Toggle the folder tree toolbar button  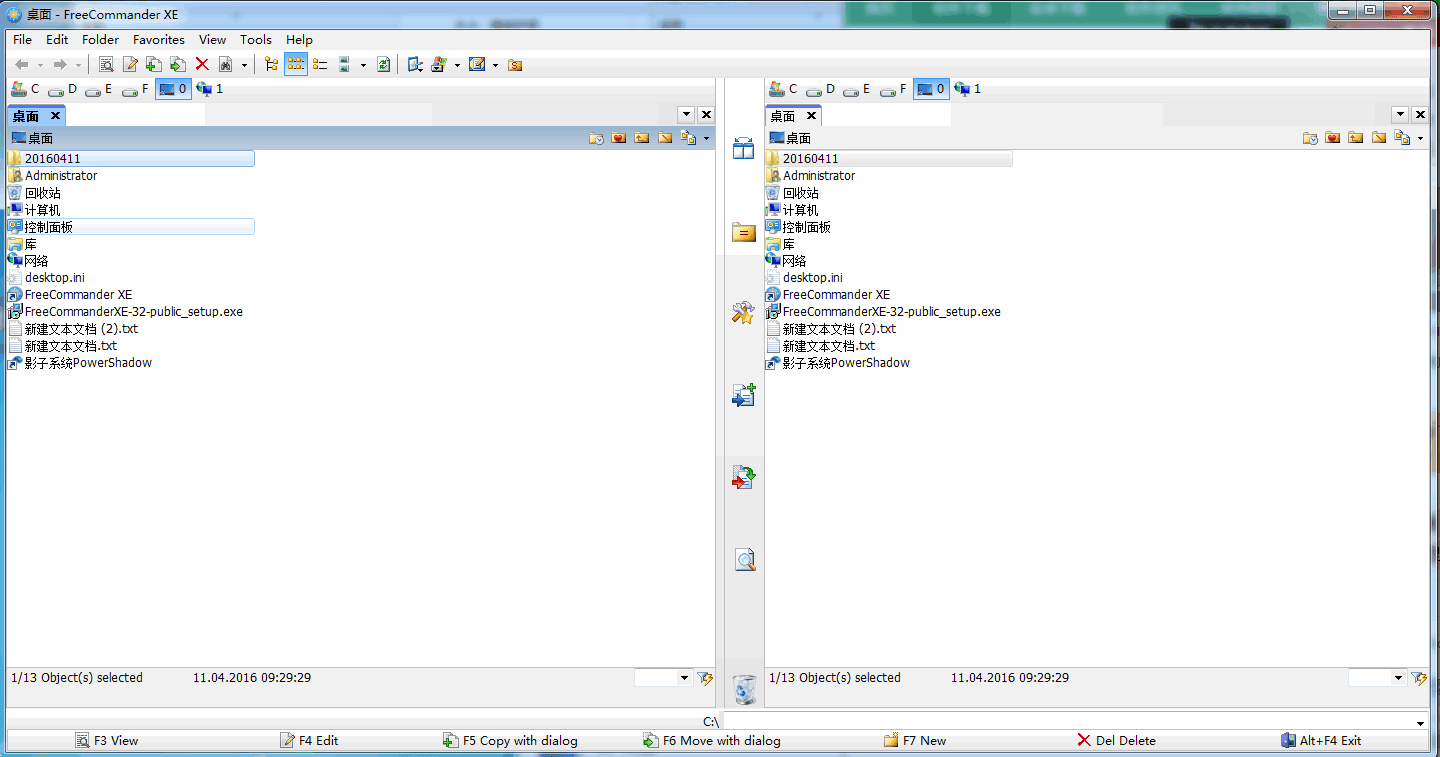(x=271, y=65)
